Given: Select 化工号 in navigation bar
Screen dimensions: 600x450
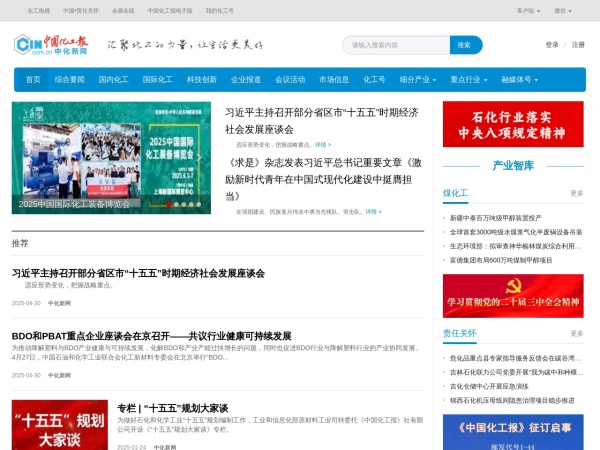Looking at the screenshot, I should [374, 80].
